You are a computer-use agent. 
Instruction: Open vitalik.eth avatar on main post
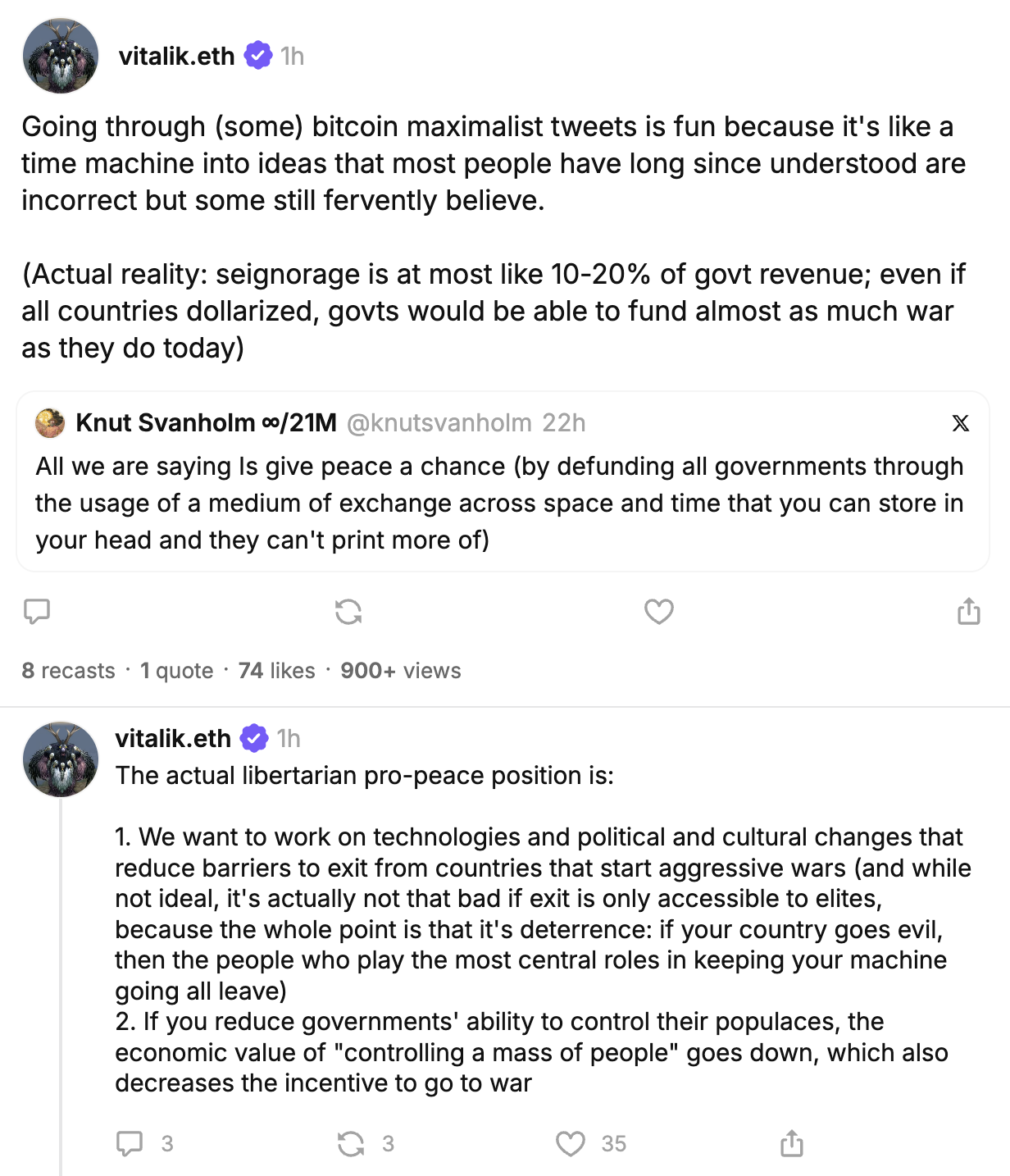pos(61,56)
